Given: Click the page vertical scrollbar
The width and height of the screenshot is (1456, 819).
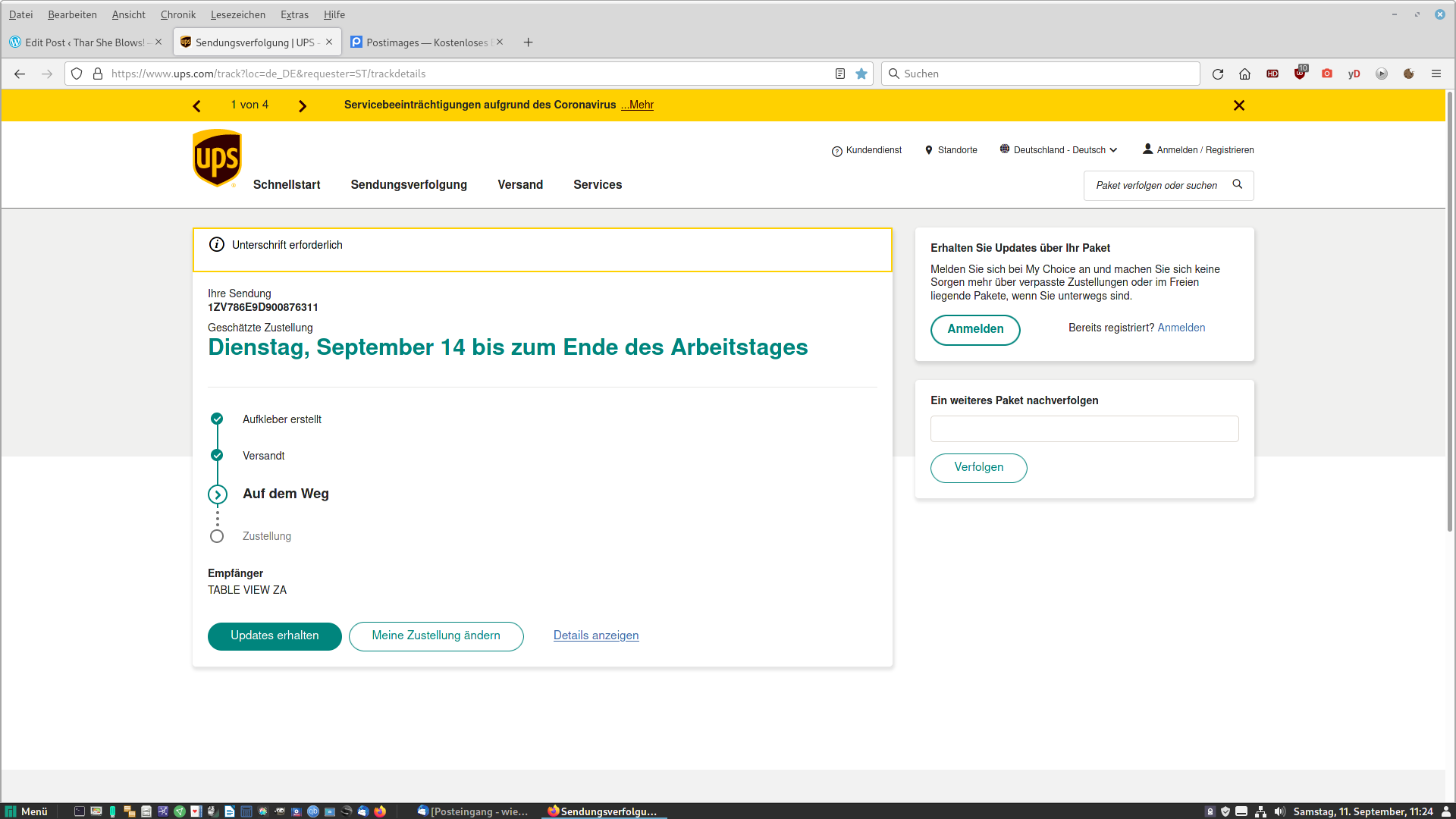Looking at the screenshot, I should [x=1450, y=311].
